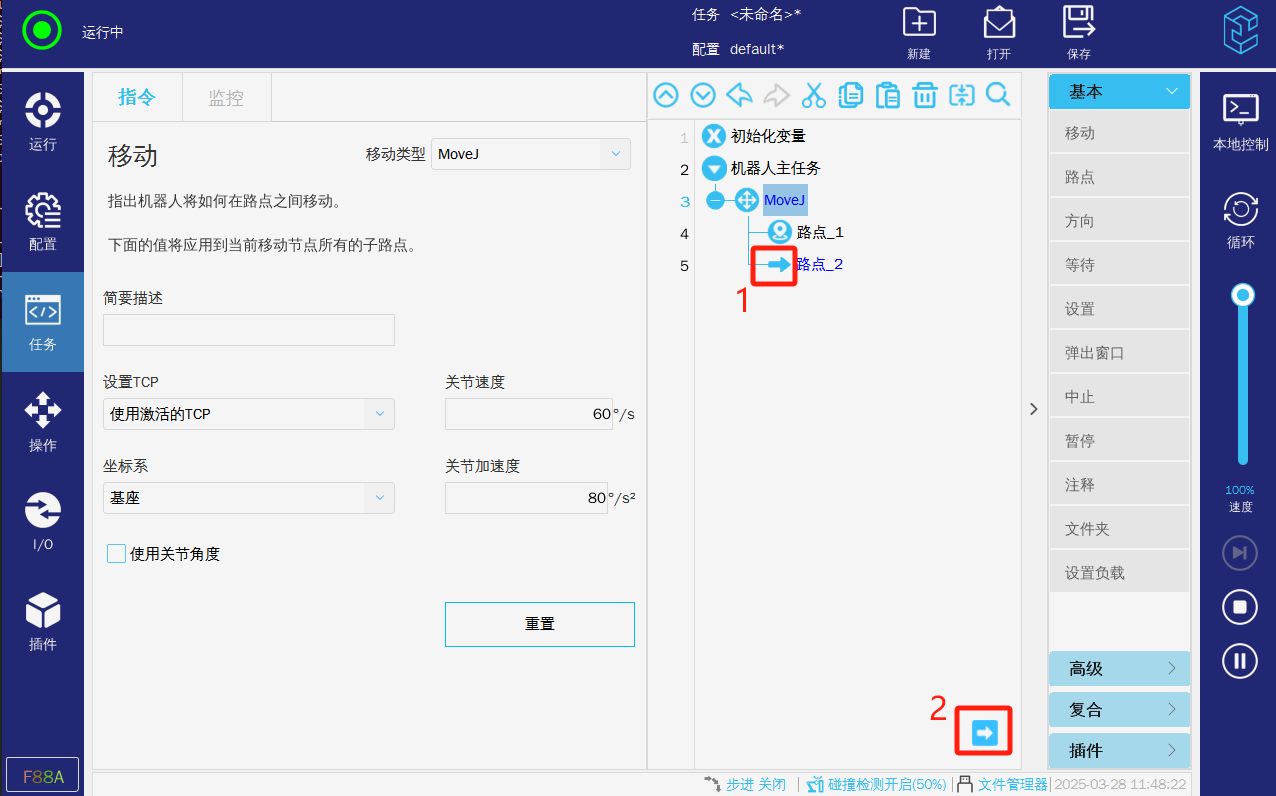Click the paste clipboard icon
The image size is (1276, 796).
pyautogui.click(x=887, y=95)
